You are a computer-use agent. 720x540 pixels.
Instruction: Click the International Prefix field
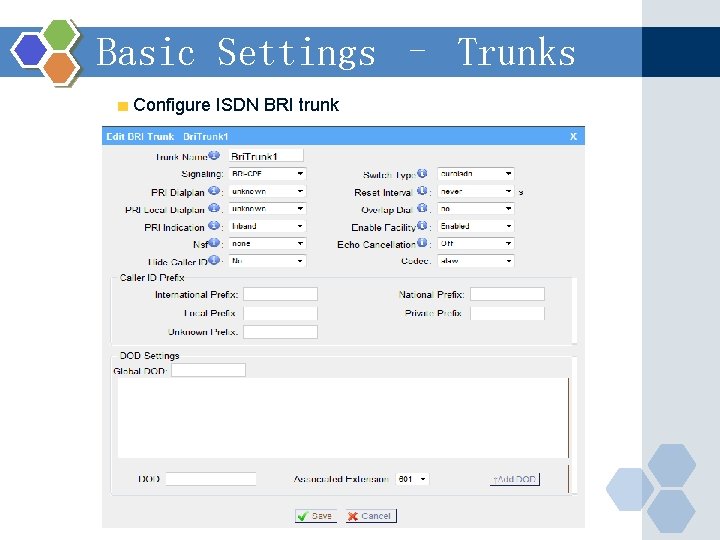click(x=280, y=294)
